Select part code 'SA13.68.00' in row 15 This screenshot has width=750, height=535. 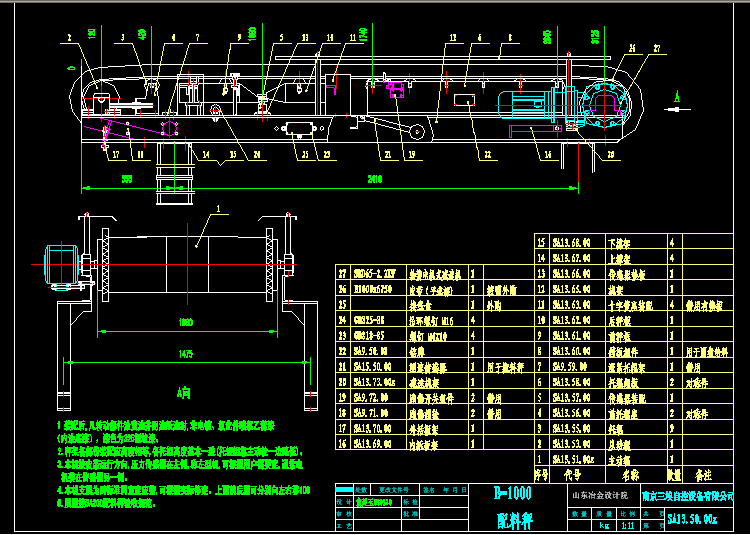point(571,243)
